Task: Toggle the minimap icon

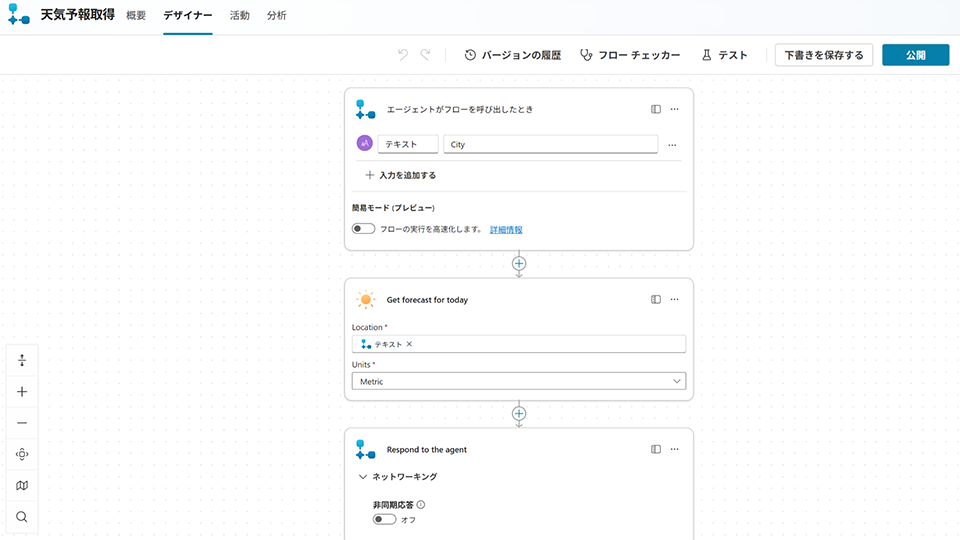Action: point(22,486)
